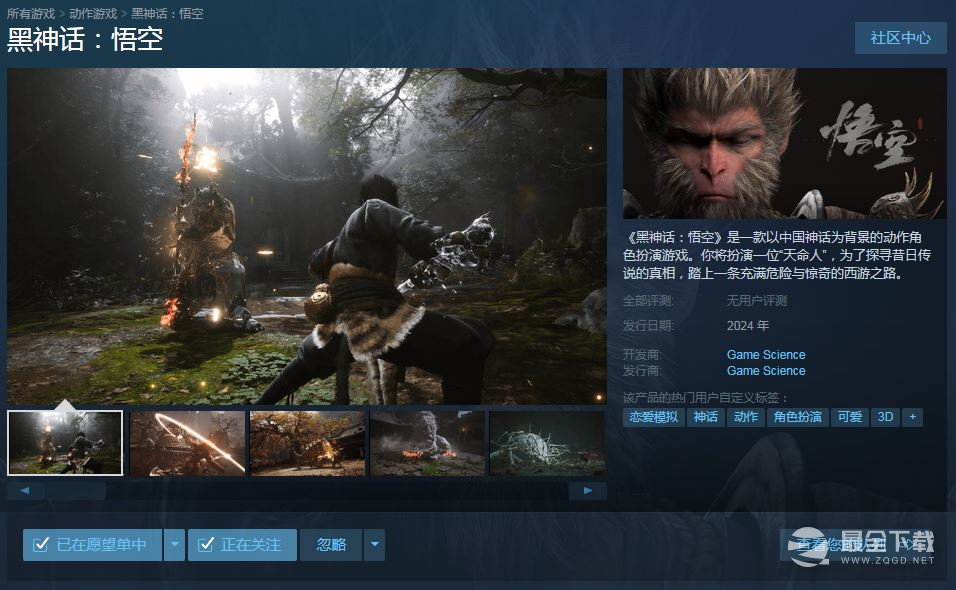Click the 3D tag

pos(885,417)
